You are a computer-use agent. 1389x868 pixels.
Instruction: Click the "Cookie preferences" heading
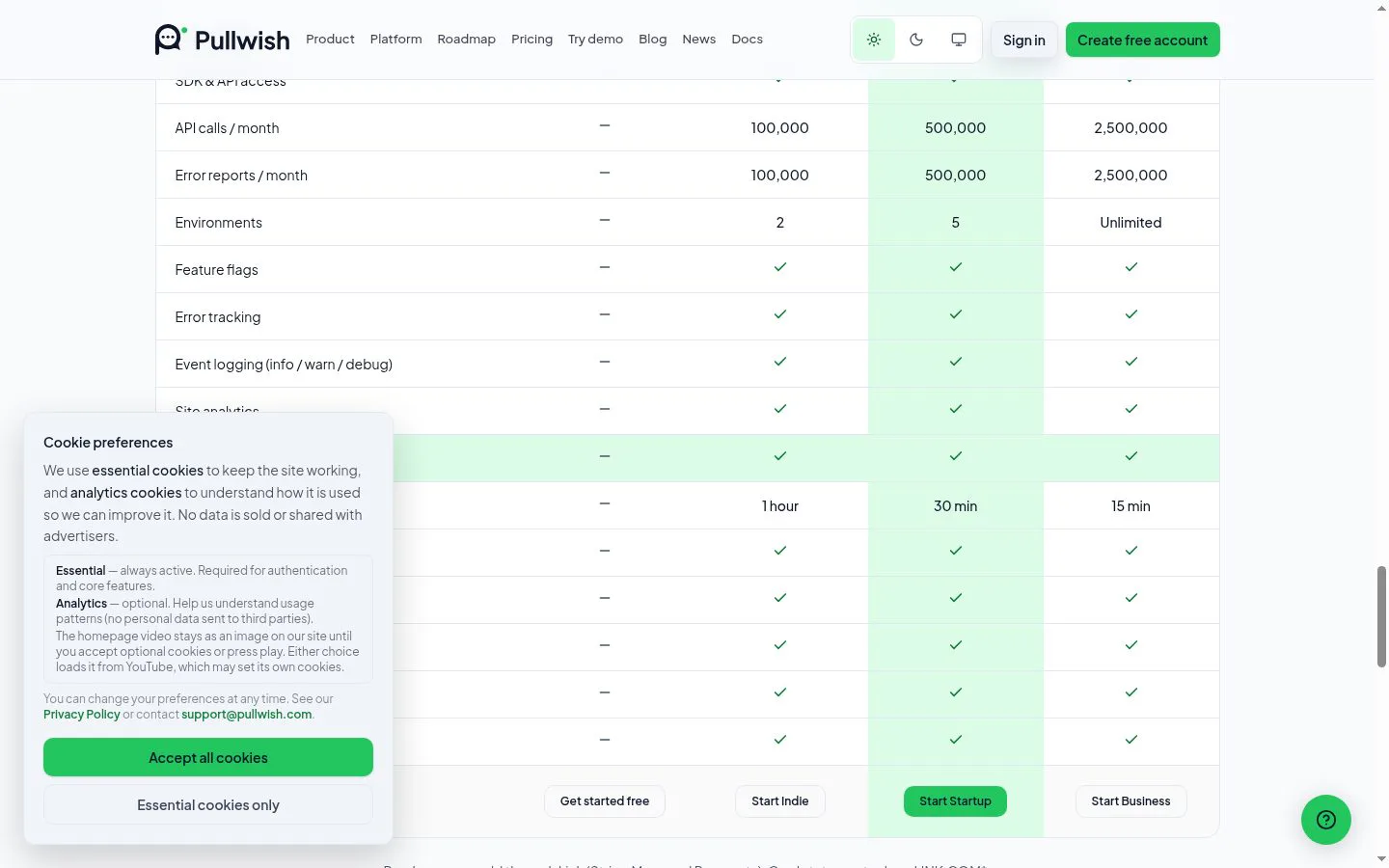[108, 443]
